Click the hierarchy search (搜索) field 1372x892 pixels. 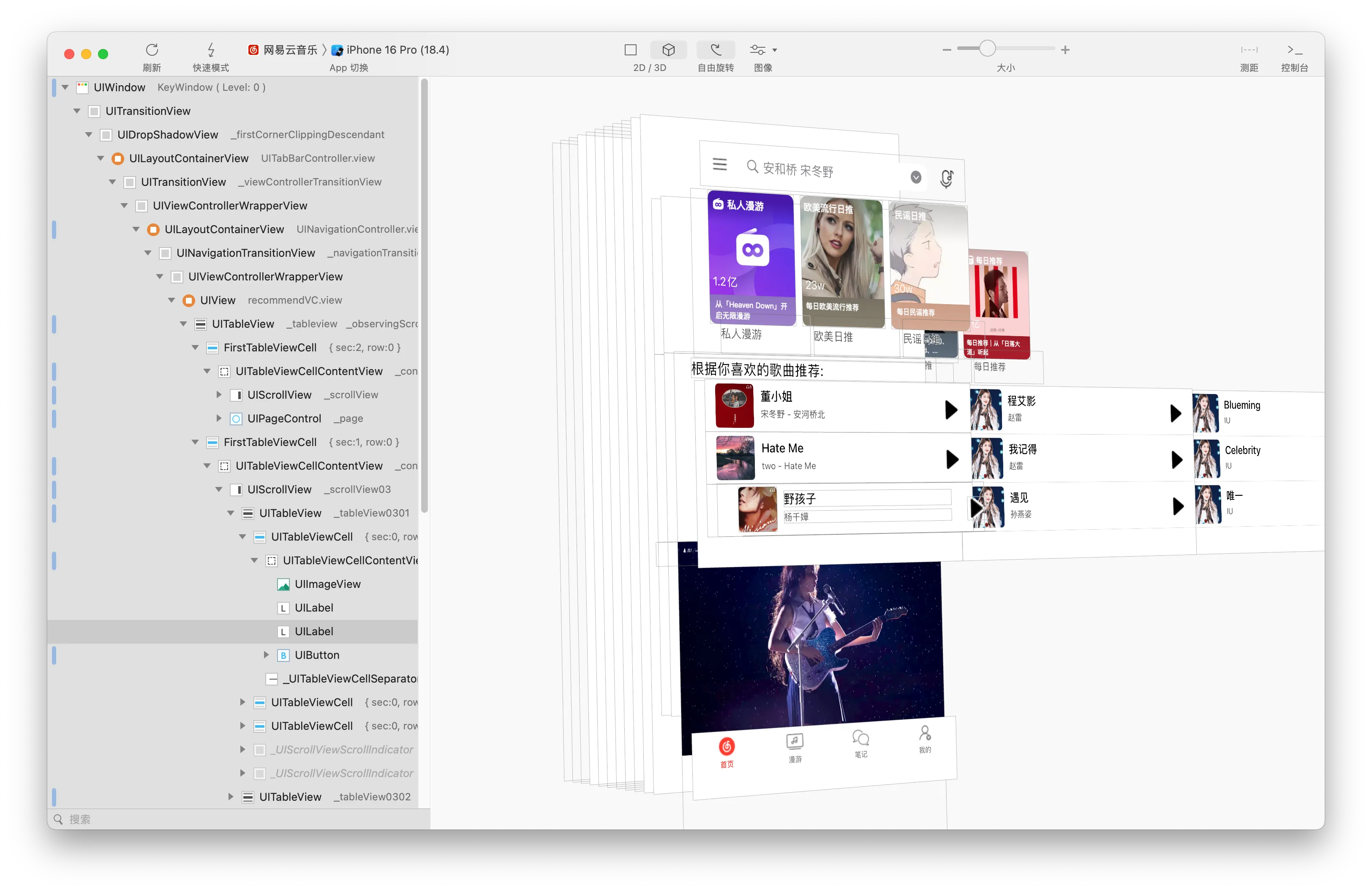pos(239,819)
